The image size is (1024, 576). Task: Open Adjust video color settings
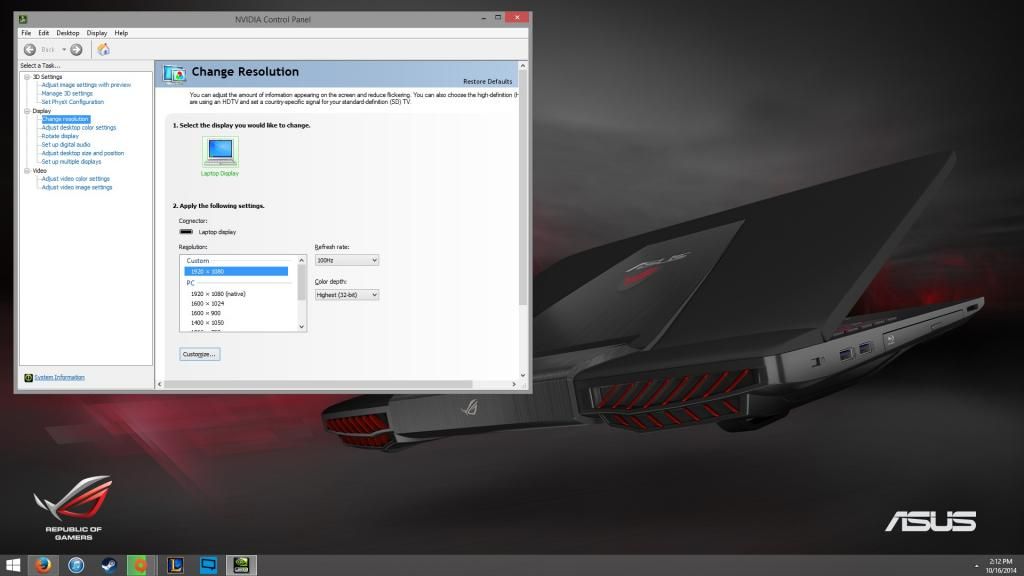tap(76, 178)
